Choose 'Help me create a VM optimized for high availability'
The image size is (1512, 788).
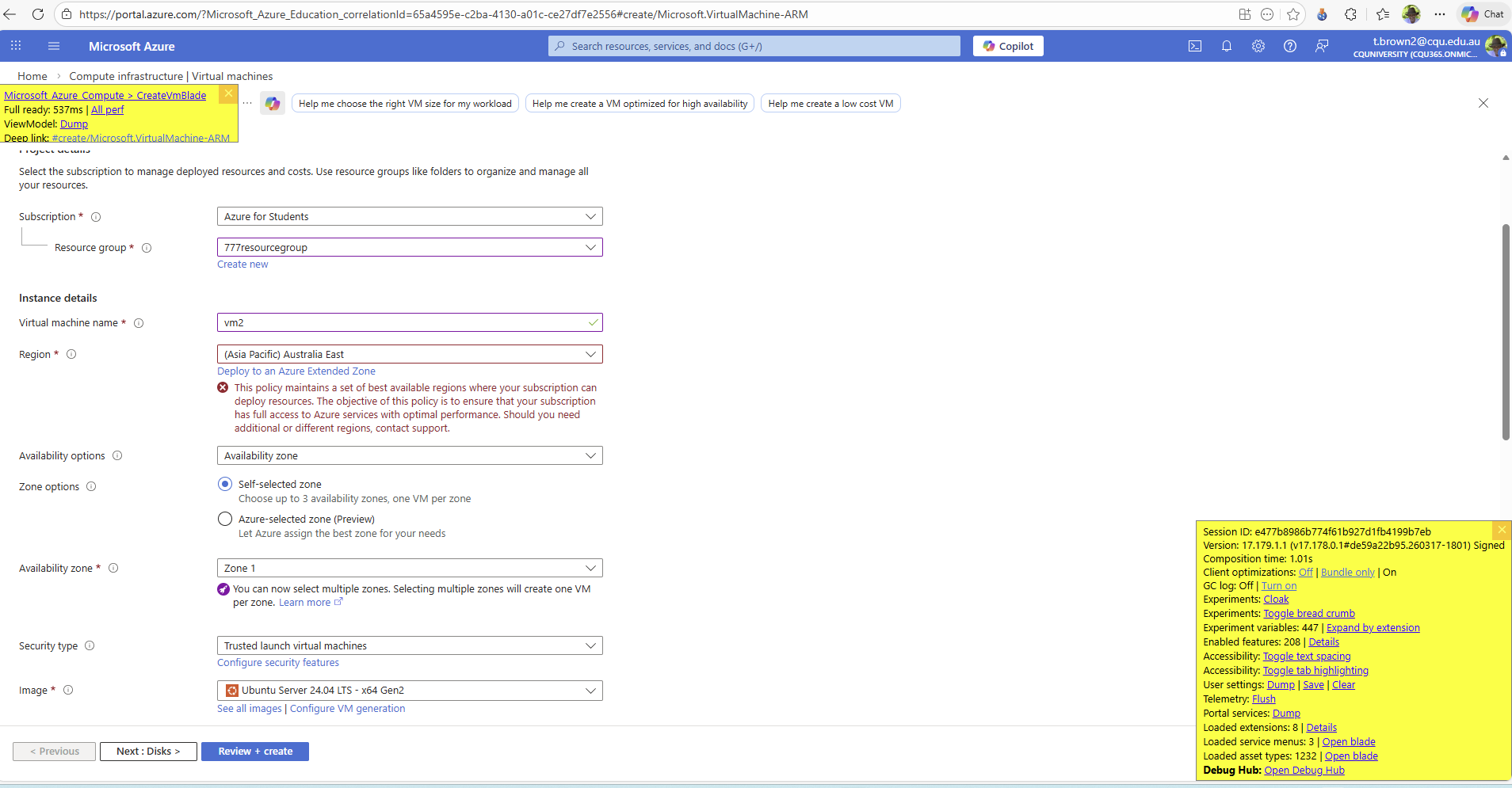[640, 104]
